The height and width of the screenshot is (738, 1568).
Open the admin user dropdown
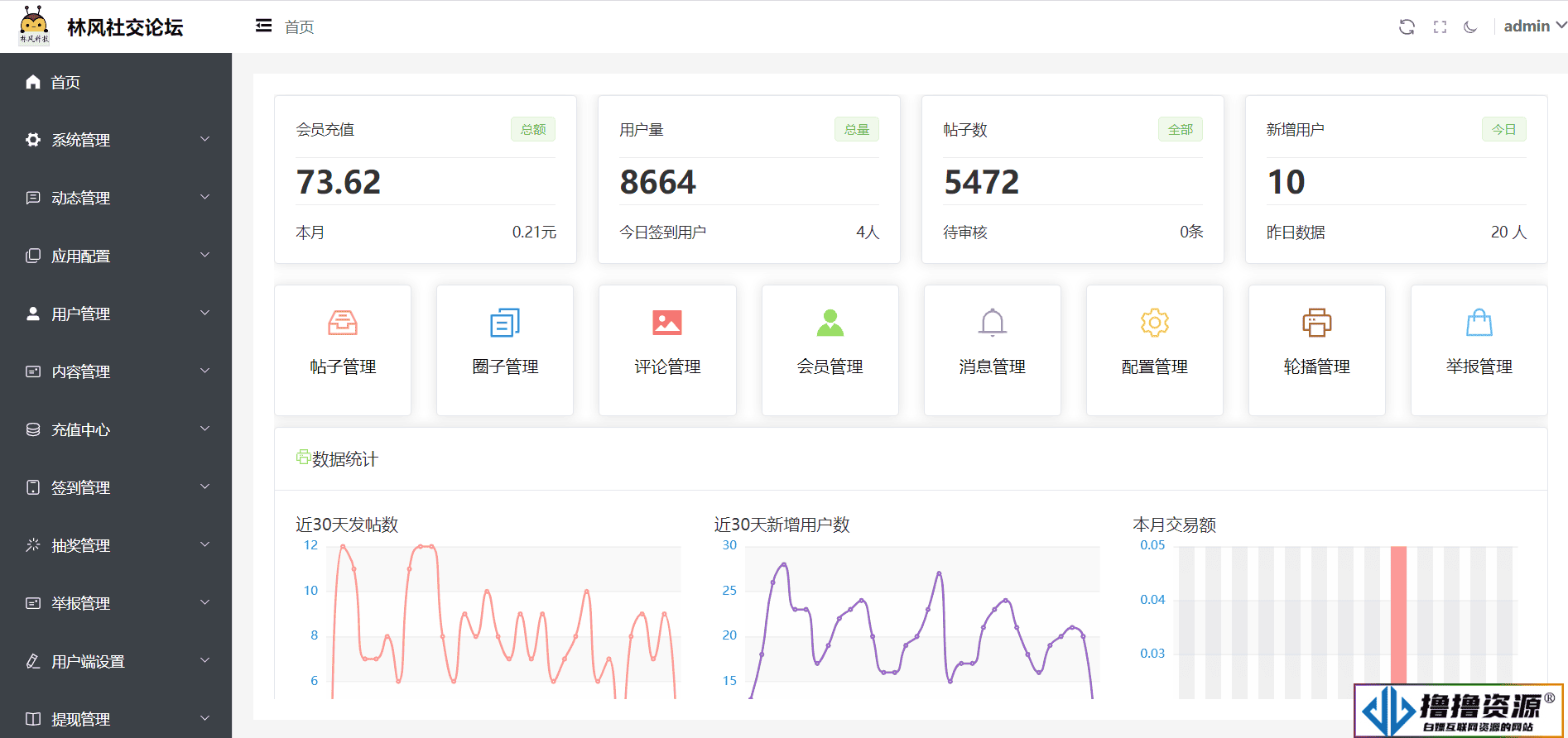[x=1535, y=26]
